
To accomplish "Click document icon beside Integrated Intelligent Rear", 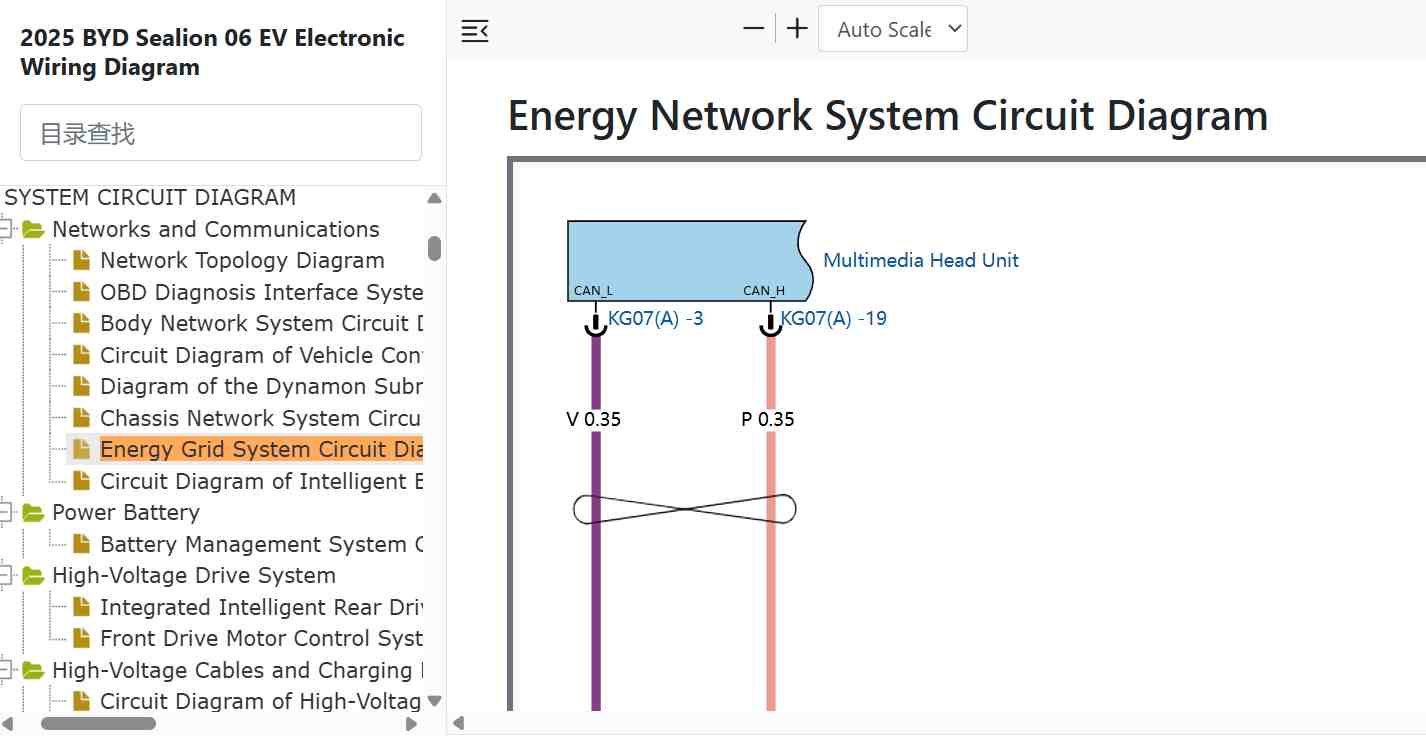I will coord(81,607).
